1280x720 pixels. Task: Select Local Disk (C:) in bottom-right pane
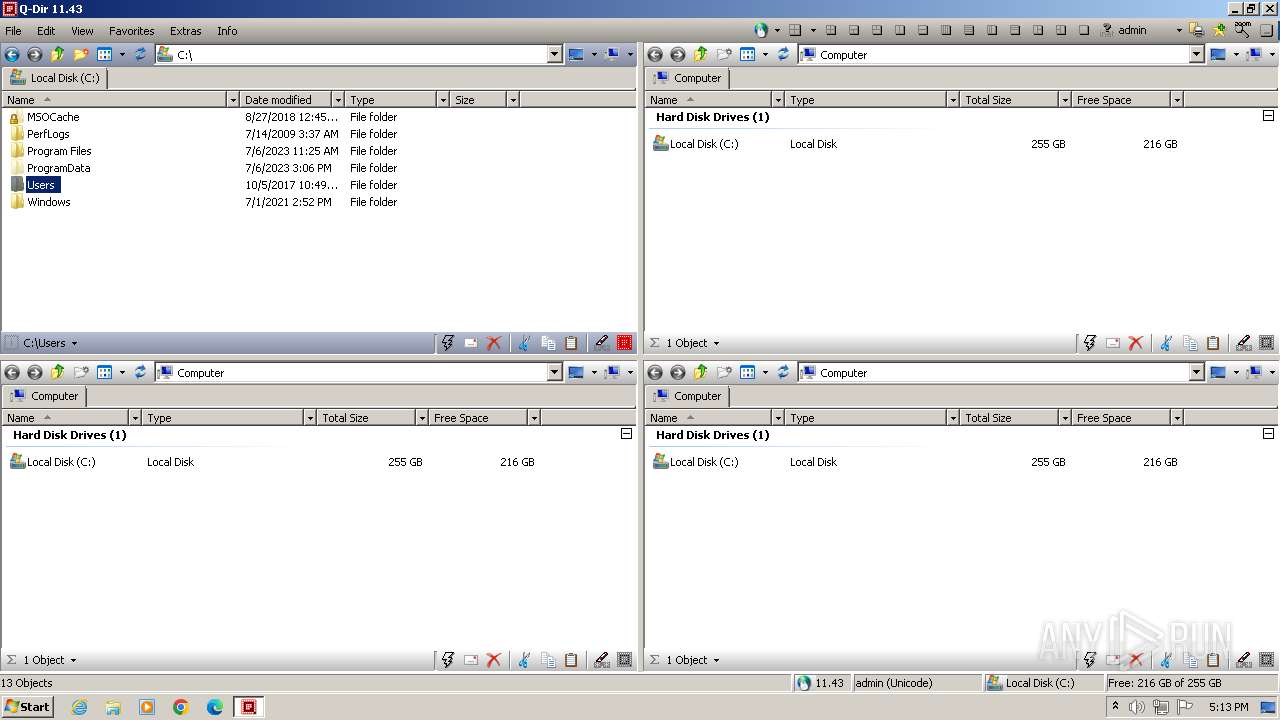pyautogui.click(x=704, y=462)
